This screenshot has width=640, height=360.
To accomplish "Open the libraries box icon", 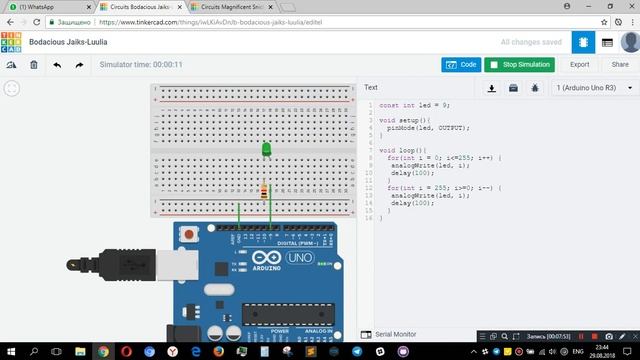I will 513,88.
